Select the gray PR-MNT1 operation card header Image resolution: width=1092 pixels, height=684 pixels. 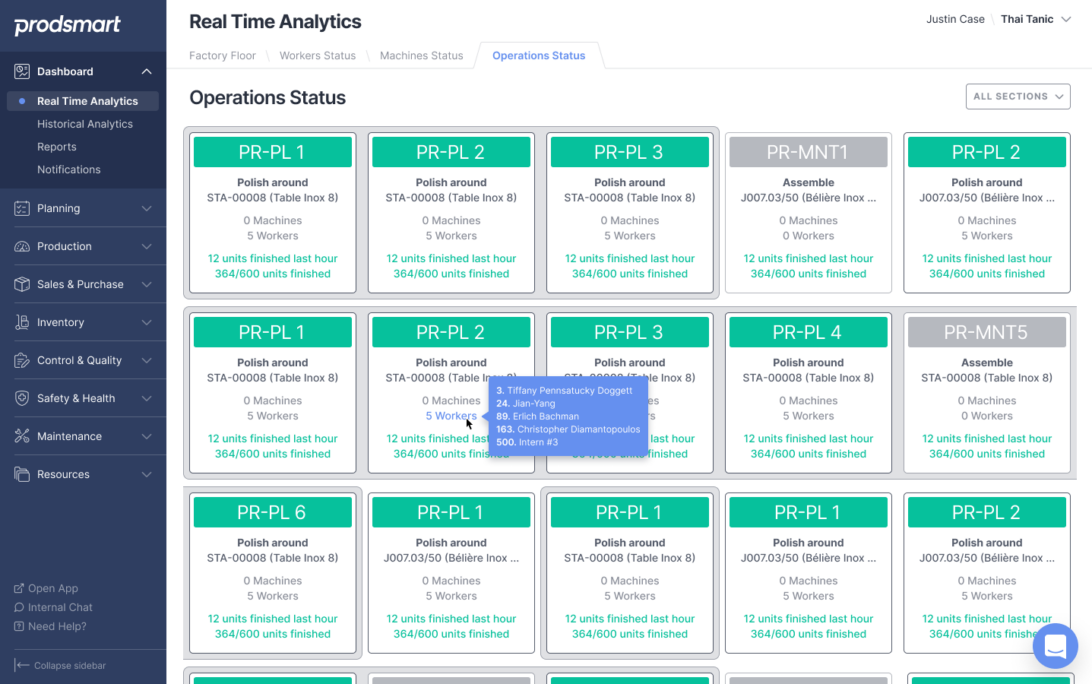coord(808,152)
